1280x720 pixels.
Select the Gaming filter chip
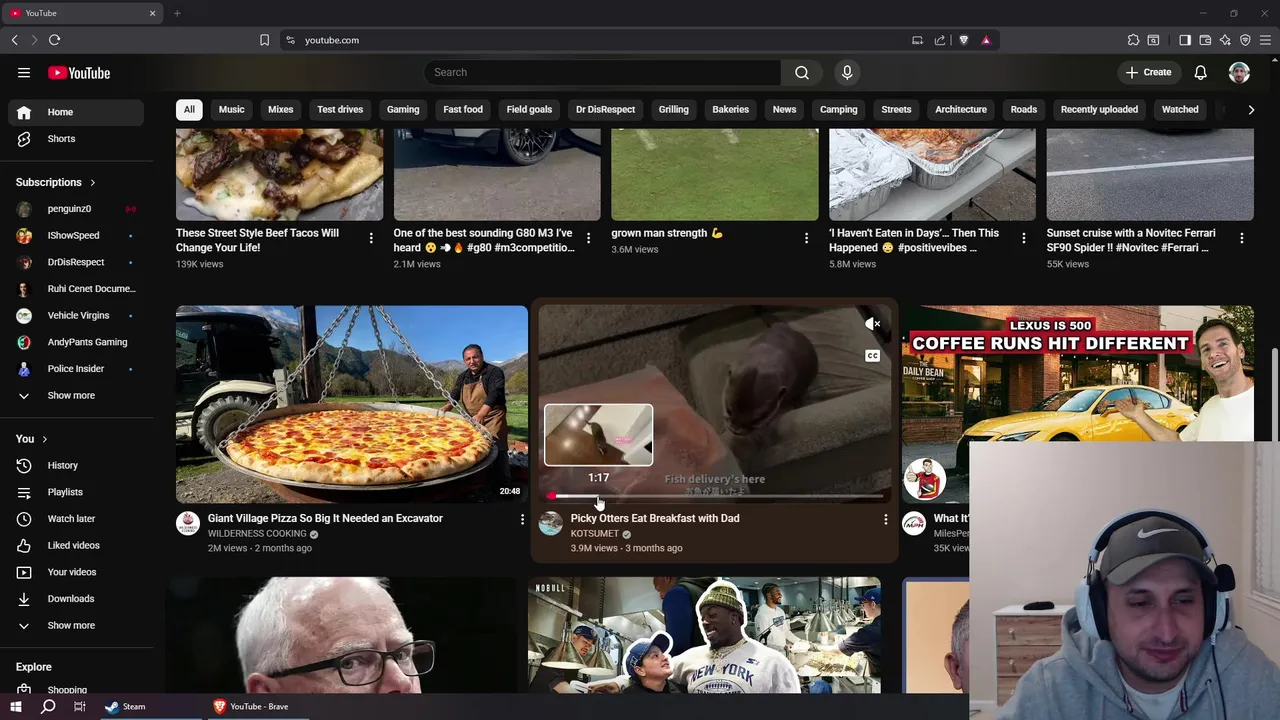tap(403, 109)
